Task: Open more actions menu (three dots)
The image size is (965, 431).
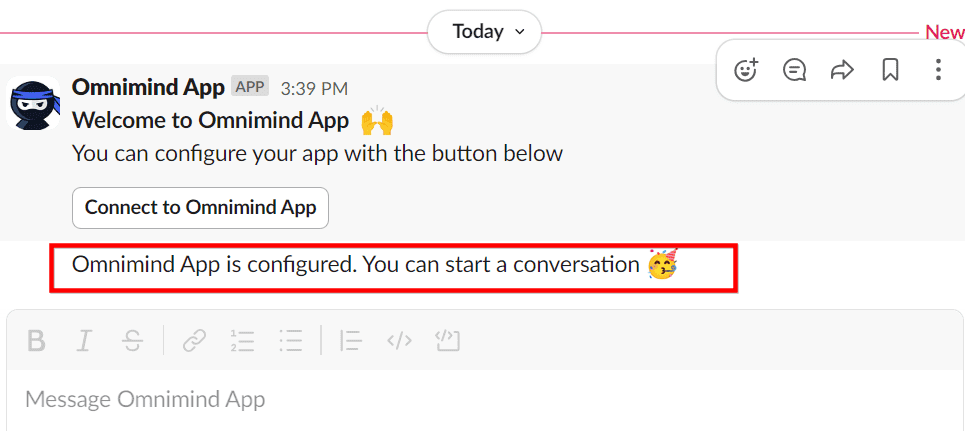Action: pyautogui.click(x=937, y=70)
